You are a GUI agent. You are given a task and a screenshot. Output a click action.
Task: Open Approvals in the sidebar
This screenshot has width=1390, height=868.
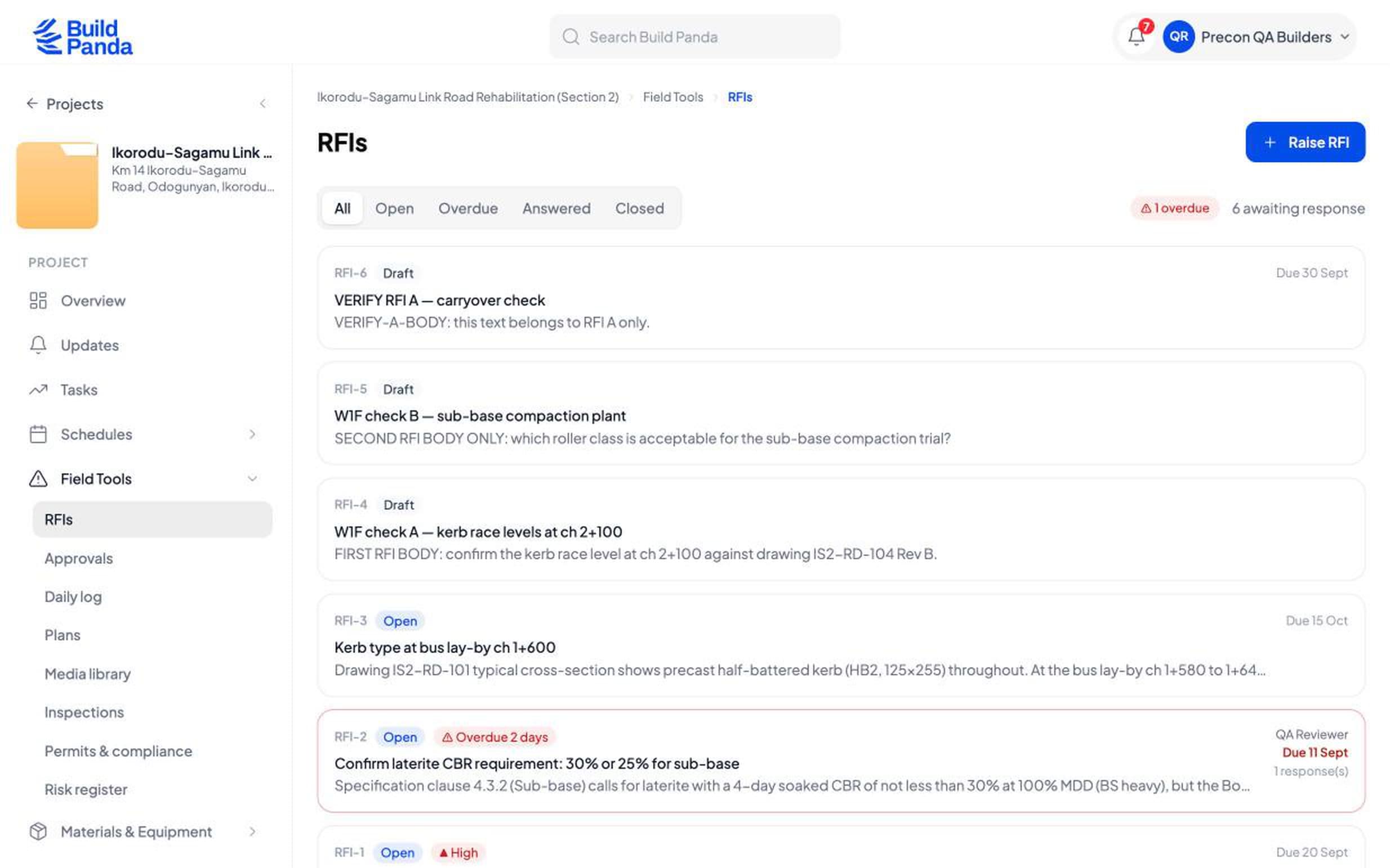[x=79, y=558]
